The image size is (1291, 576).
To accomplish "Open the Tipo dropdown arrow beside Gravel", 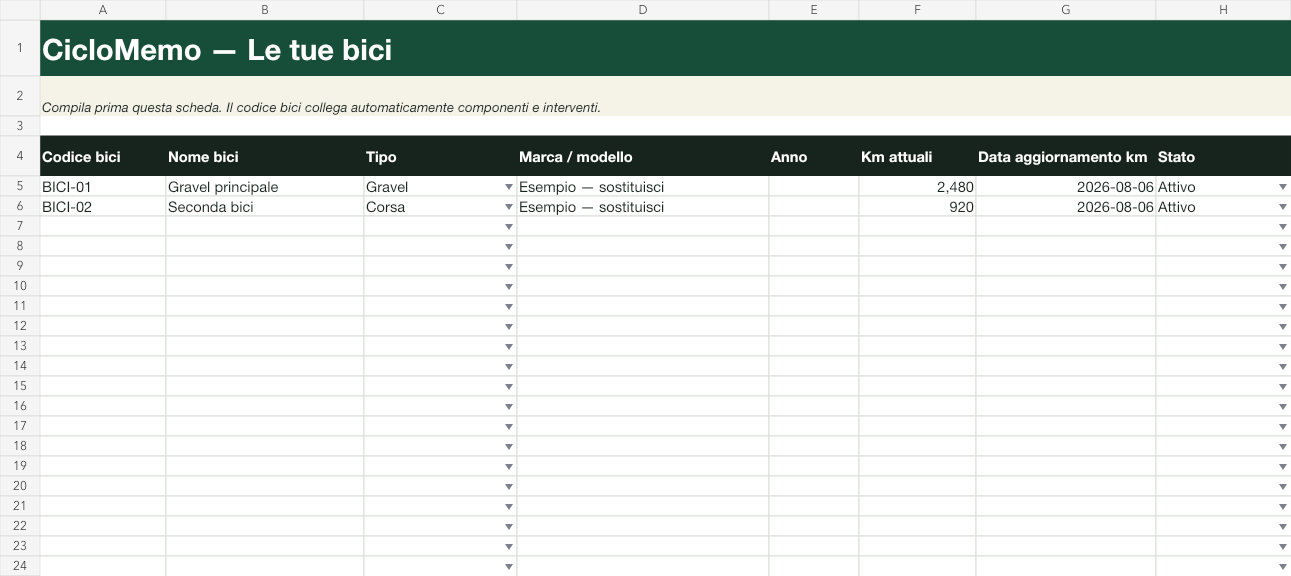I will coord(509,187).
